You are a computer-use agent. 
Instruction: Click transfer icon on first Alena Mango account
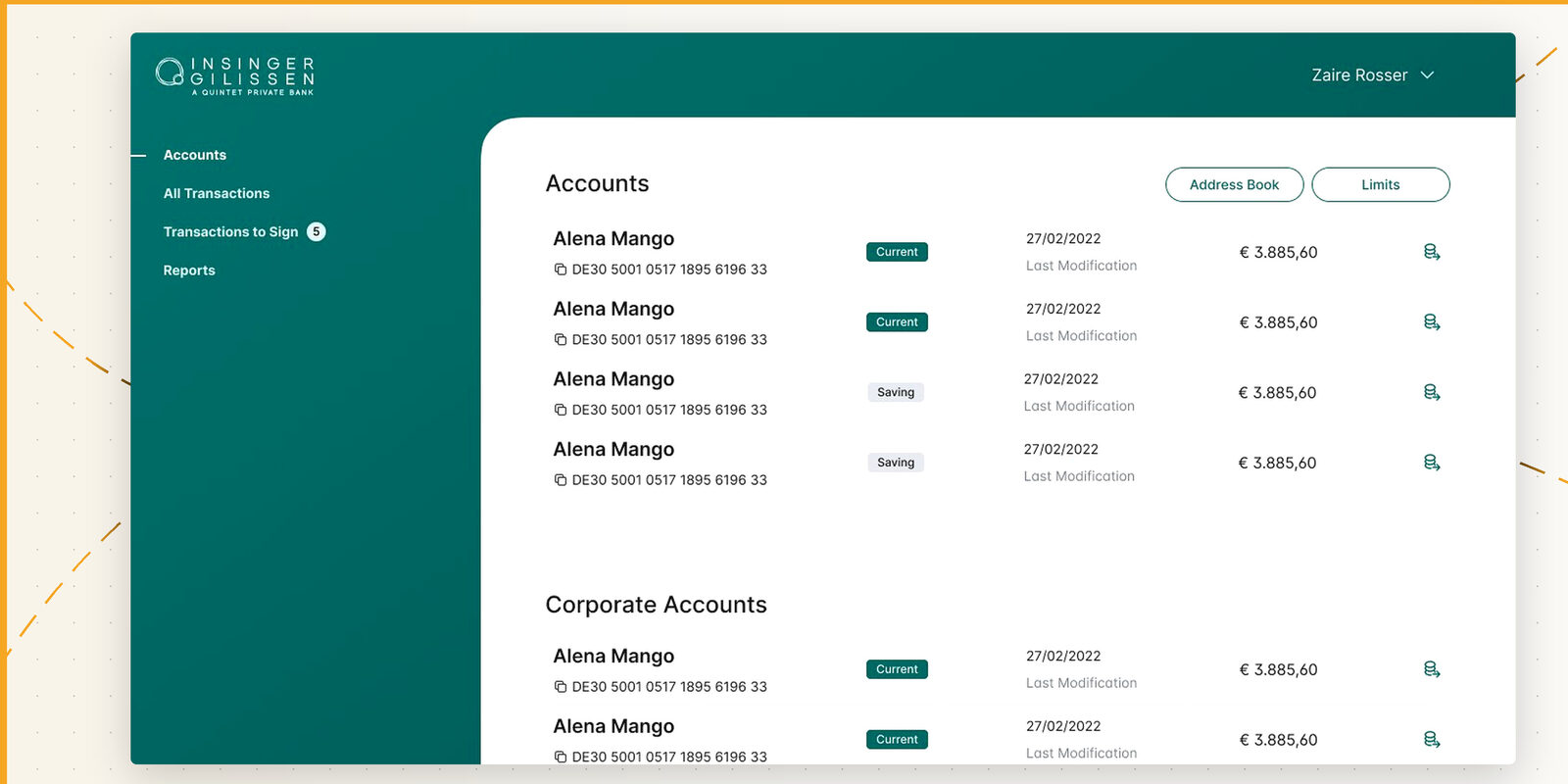pyautogui.click(x=1431, y=252)
